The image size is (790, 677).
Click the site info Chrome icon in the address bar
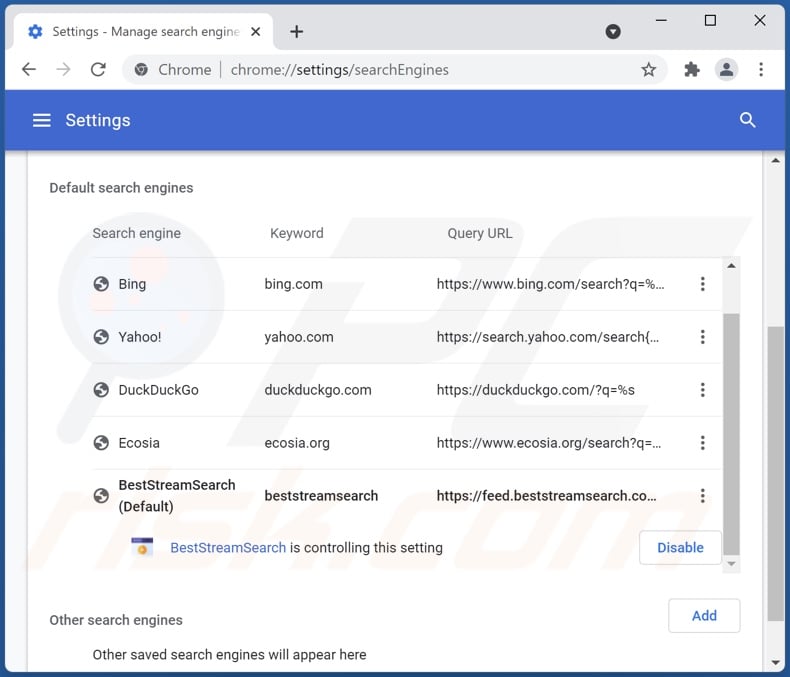[x=141, y=70]
